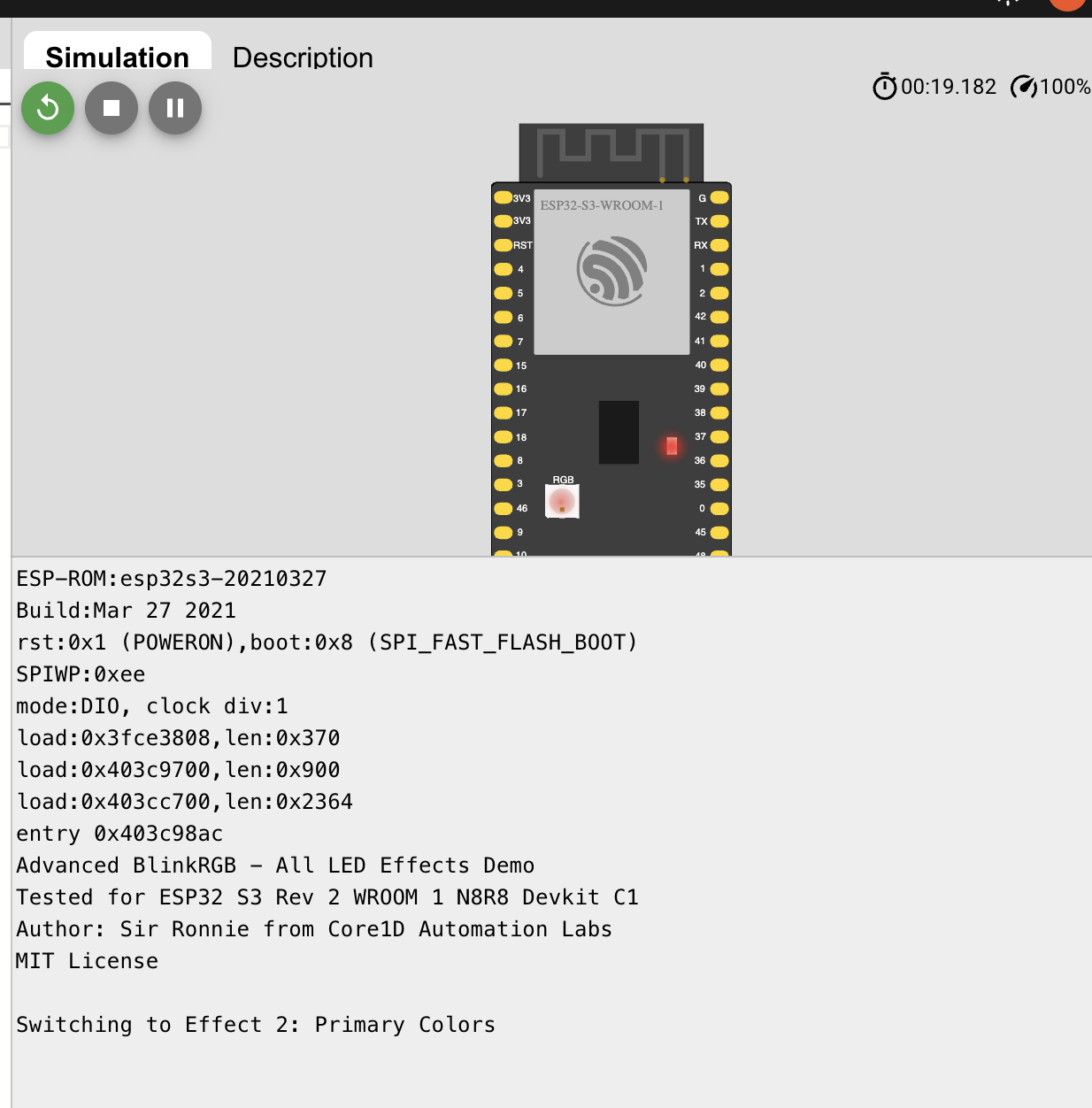Click the glowing red LED near pin 37
Image resolution: width=1092 pixels, height=1108 pixels.
coord(671,447)
